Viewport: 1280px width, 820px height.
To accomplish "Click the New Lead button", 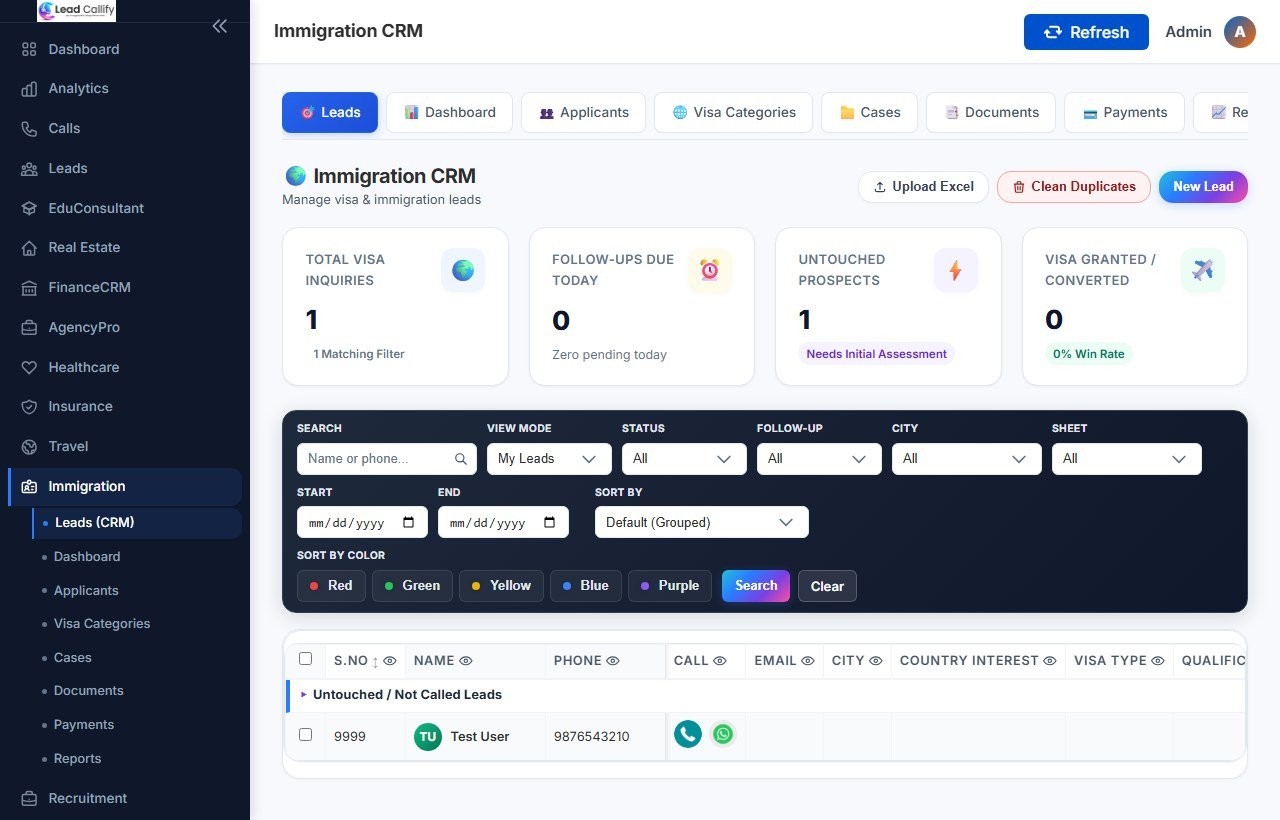I will 1203,187.
